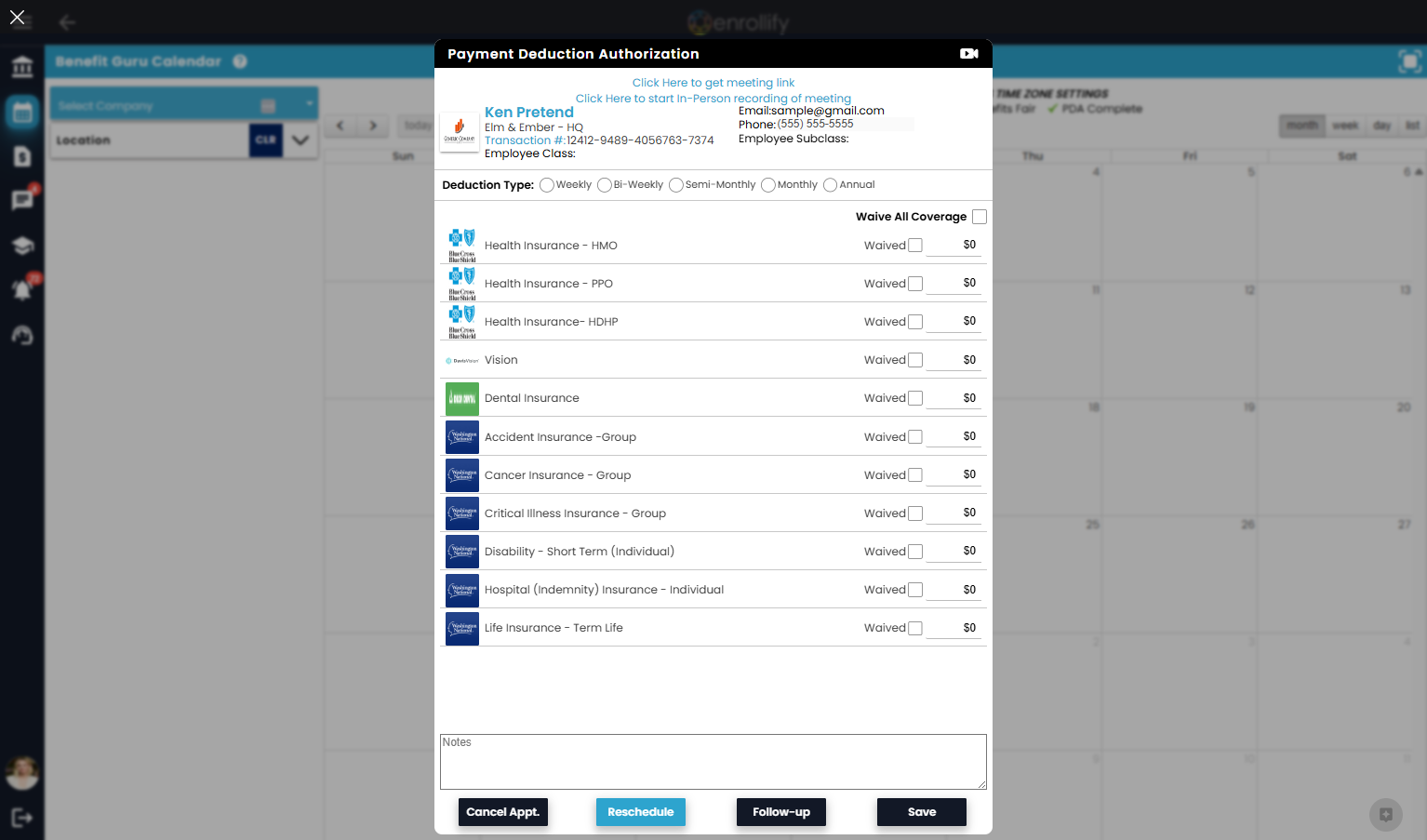Select the Semi-Monthly deduction type
The image size is (1427, 840).
[x=676, y=185]
